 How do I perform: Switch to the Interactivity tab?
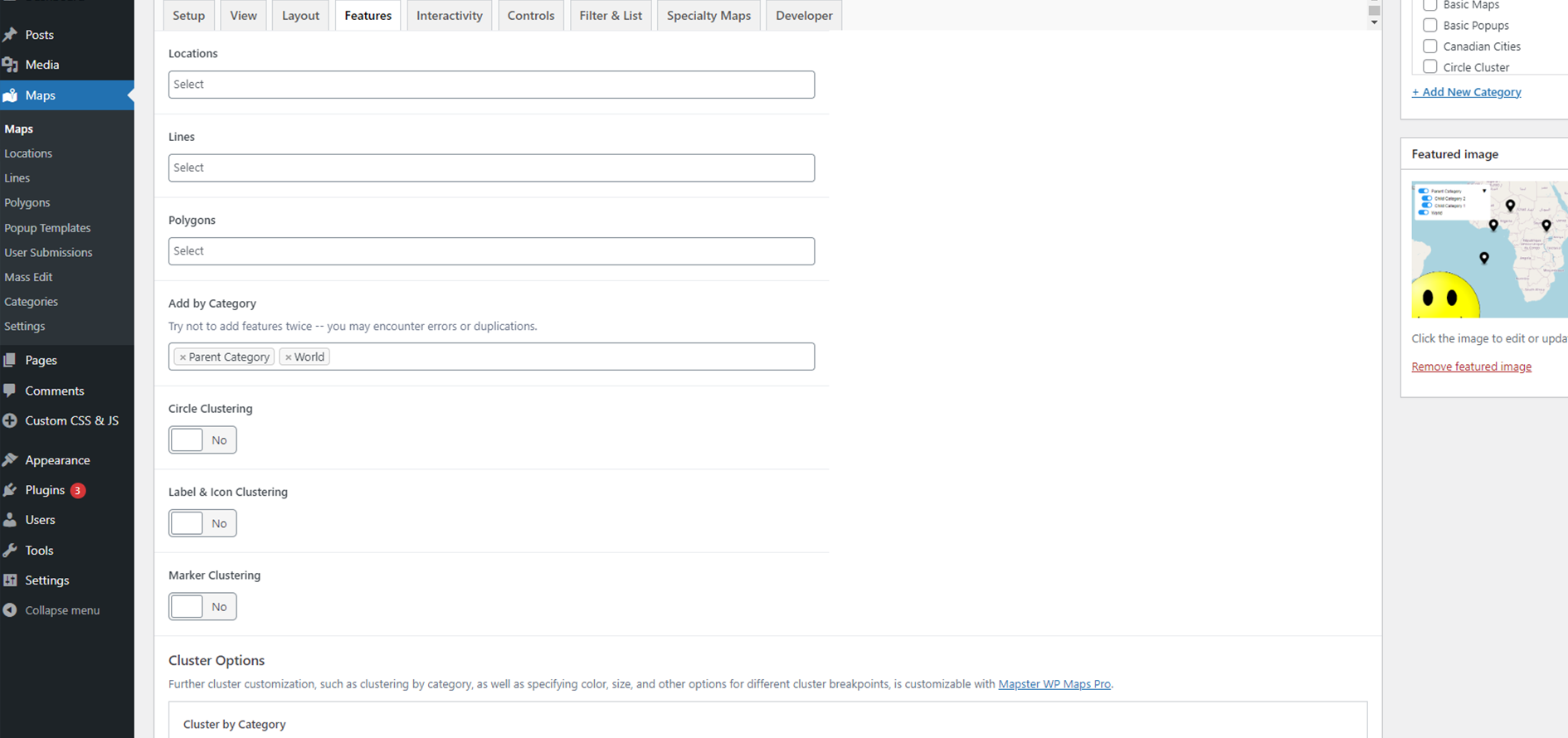click(x=449, y=16)
